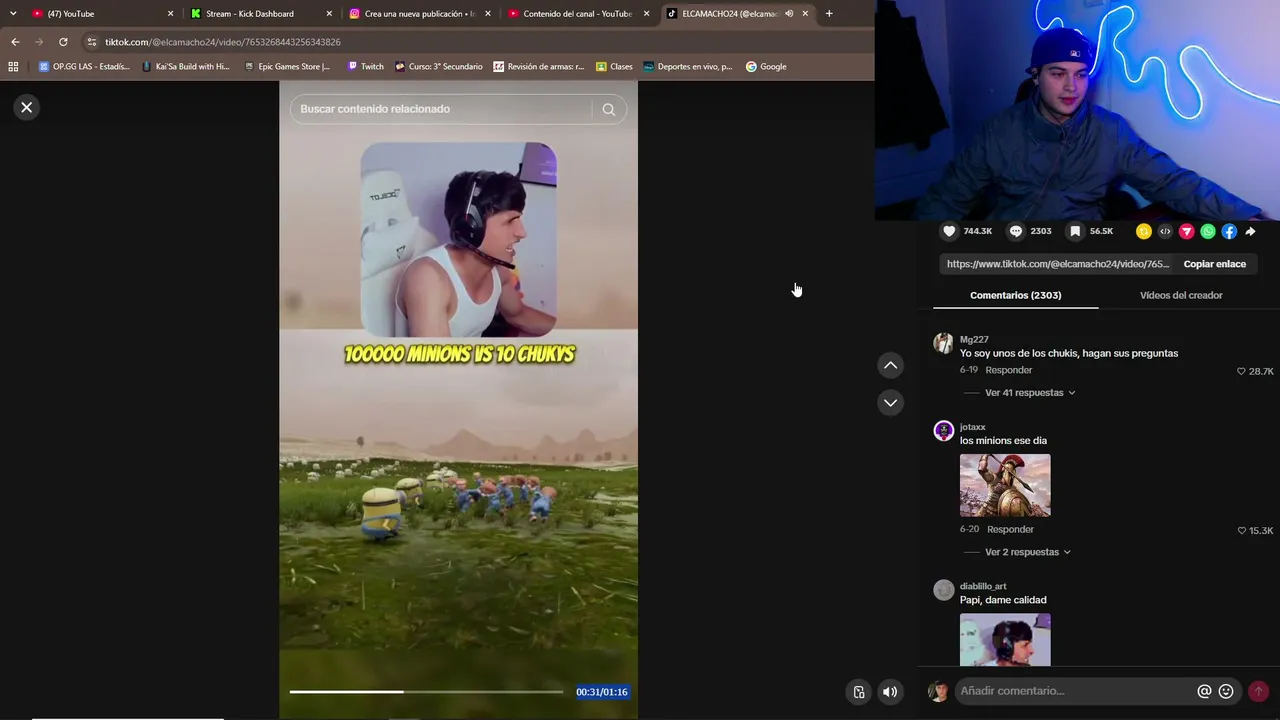1280x720 pixels.
Task: Reload the current page
Action: pos(63,42)
